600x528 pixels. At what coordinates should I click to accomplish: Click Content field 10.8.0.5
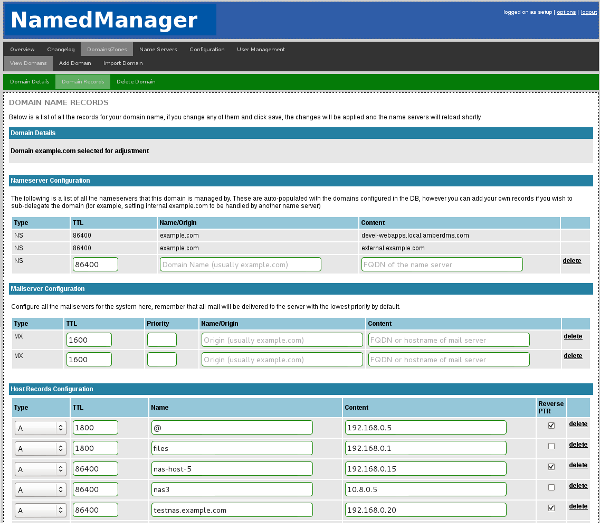(x=426, y=490)
